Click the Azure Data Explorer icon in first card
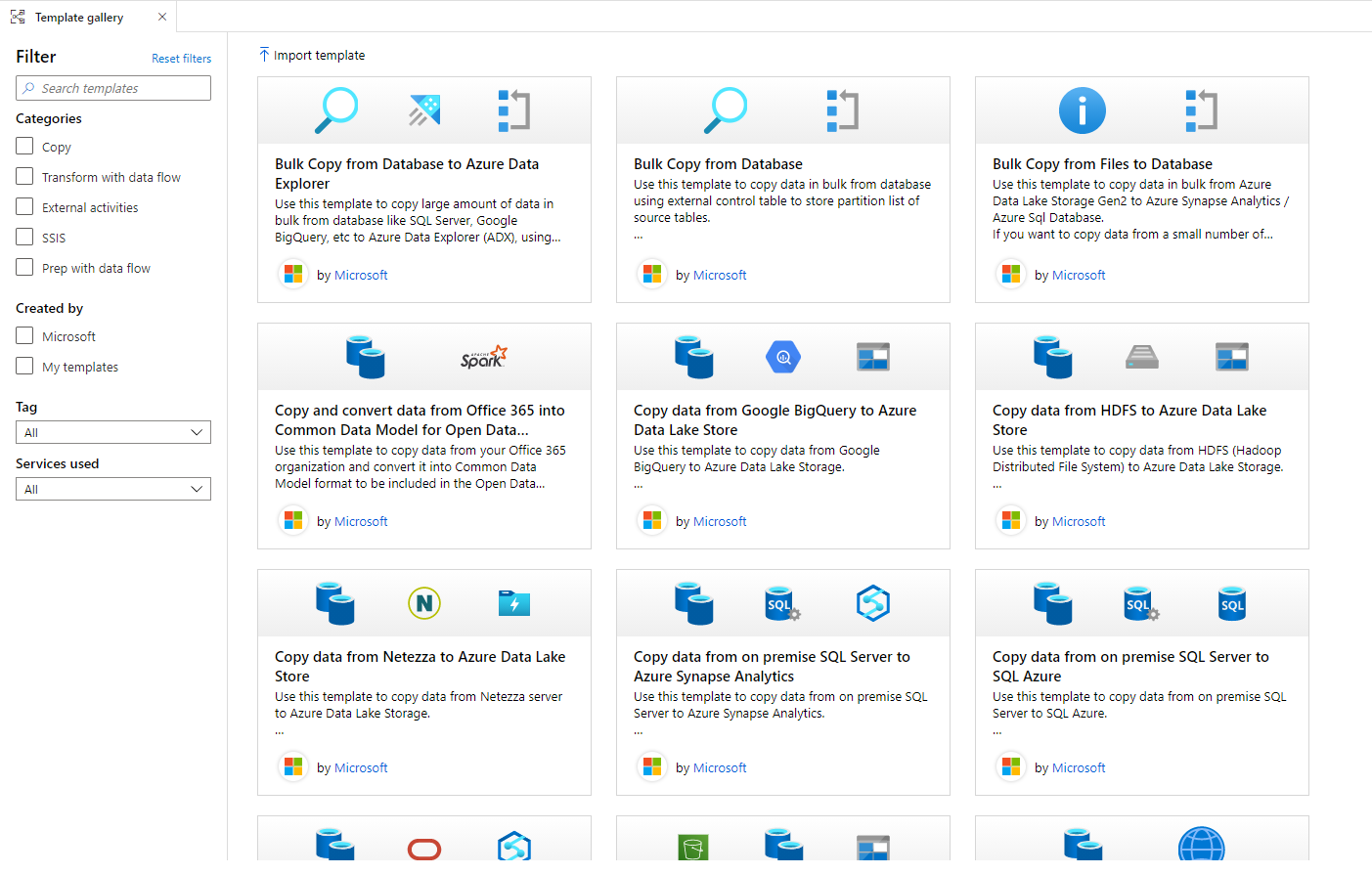The image size is (1372, 874). point(424,110)
